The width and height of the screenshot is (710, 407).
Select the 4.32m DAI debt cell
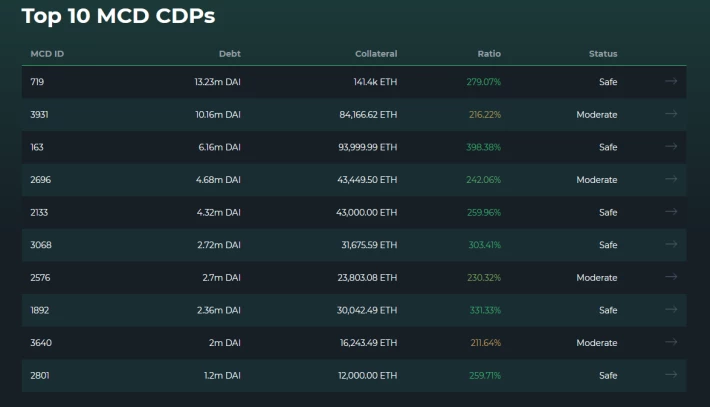point(219,212)
